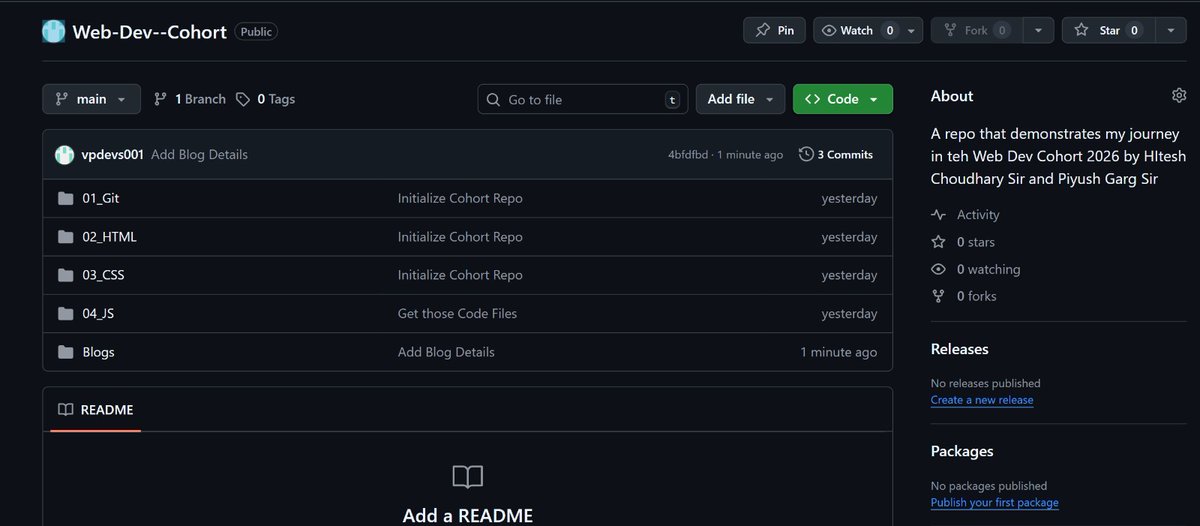The image size is (1200, 526).
Task: Open the 02_HTML folder
Action: pos(110,237)
